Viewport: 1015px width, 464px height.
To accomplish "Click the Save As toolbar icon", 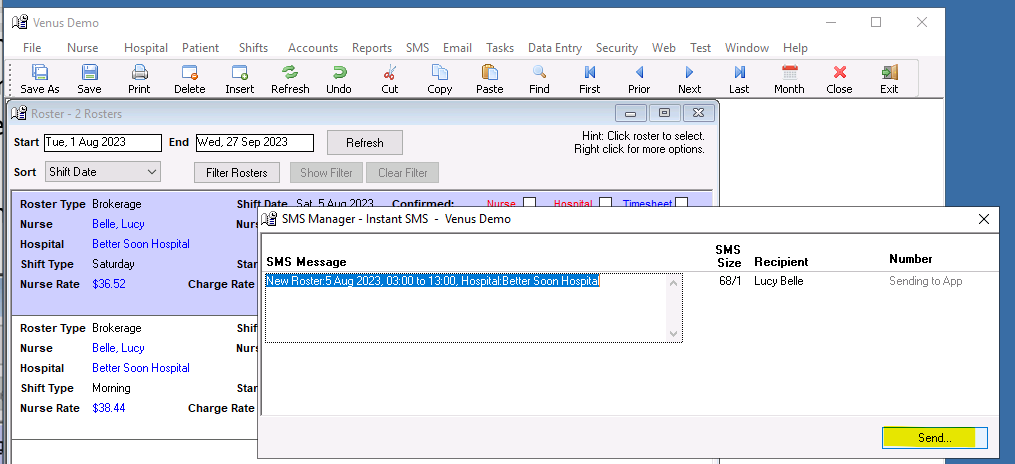I will [39, 72].
